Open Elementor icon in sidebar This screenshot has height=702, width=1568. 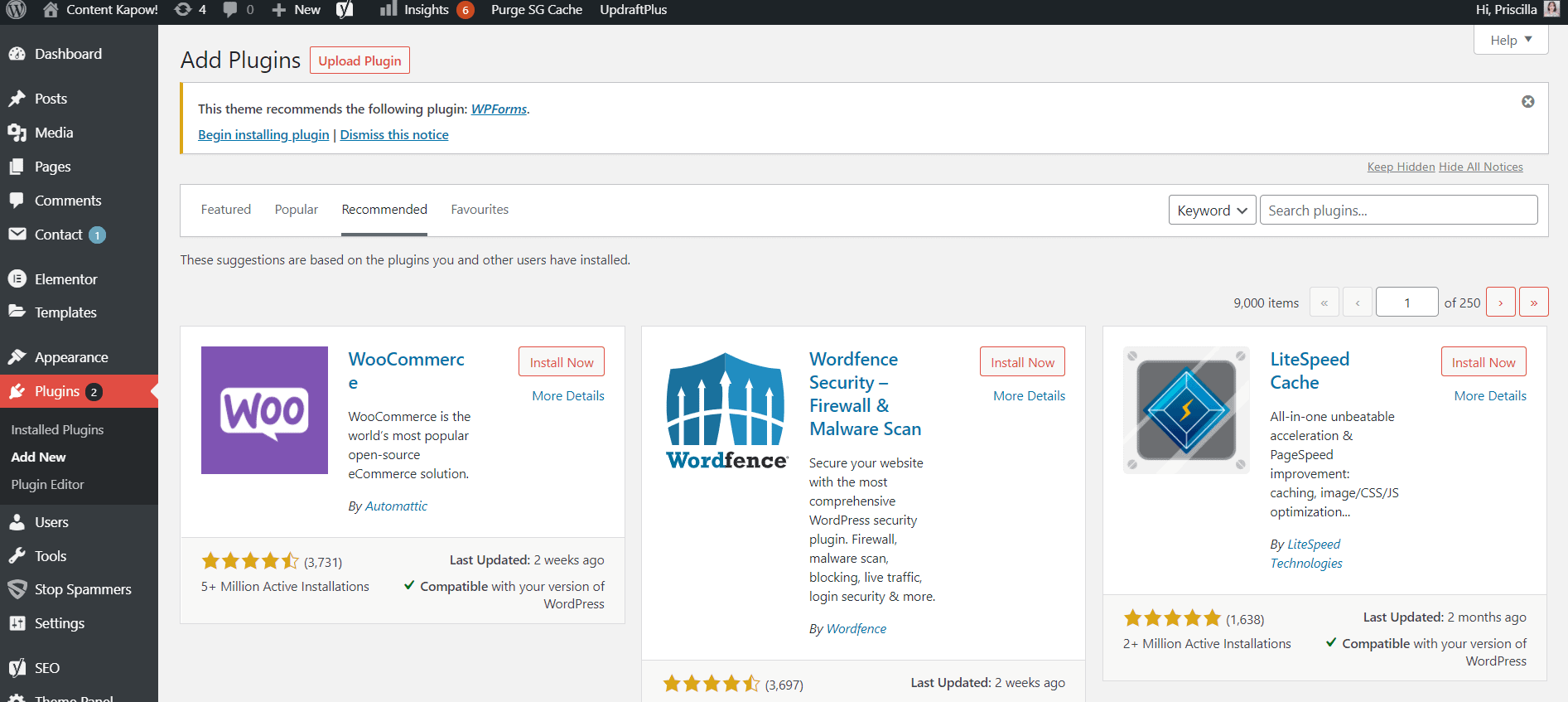17,279
